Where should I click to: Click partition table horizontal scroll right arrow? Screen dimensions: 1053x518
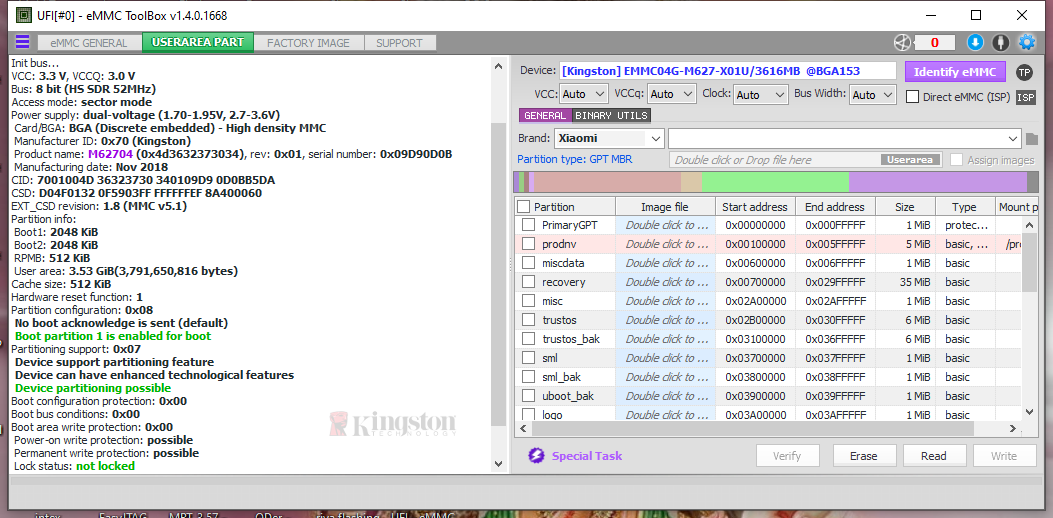(x=1014, y=428)
